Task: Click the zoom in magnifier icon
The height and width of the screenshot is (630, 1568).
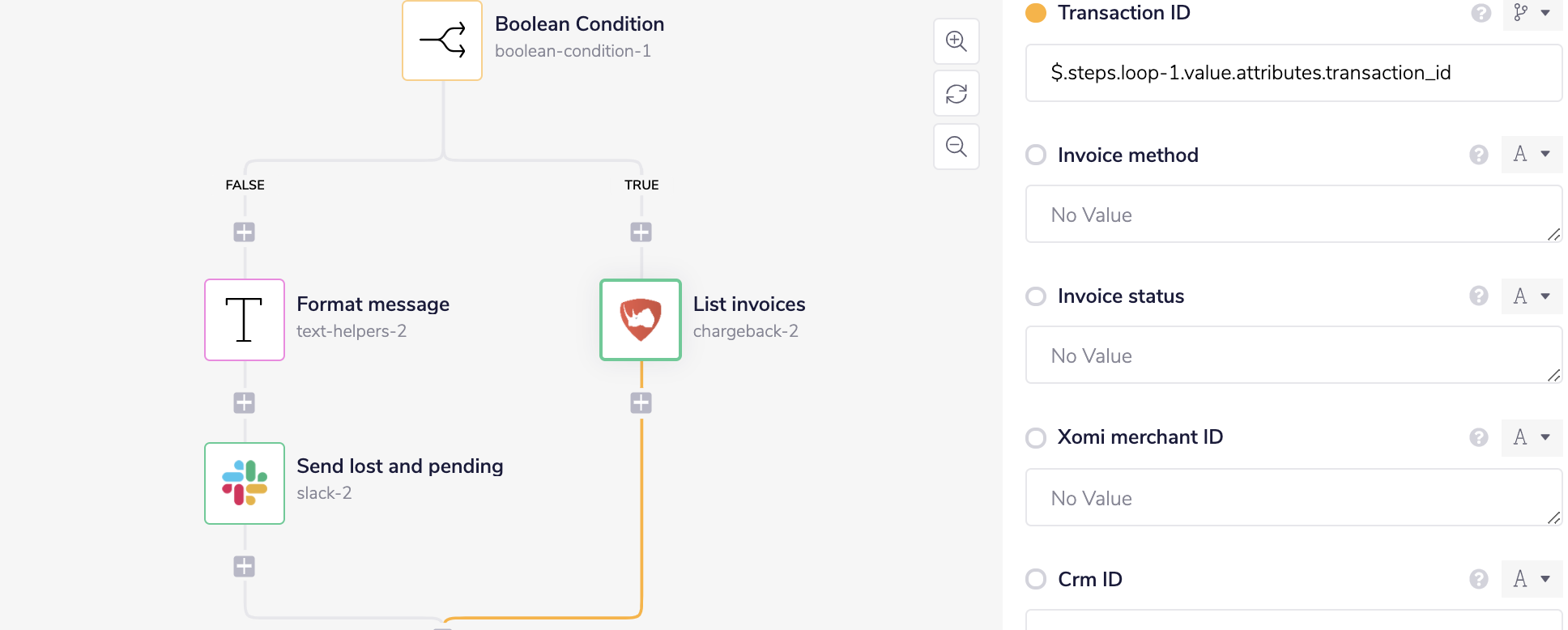Action: pyautogui.click(x=957, y=41)
